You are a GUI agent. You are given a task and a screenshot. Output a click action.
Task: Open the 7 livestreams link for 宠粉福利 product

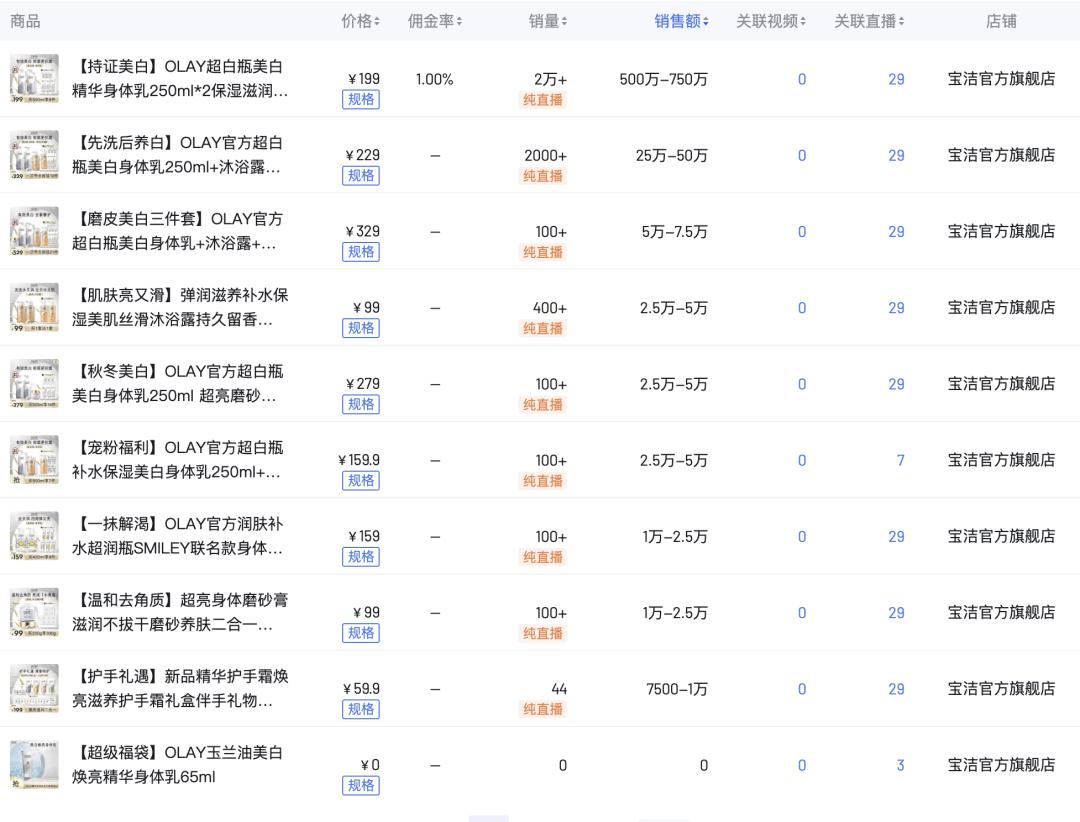pyautogui.click(x=899, y=460)
